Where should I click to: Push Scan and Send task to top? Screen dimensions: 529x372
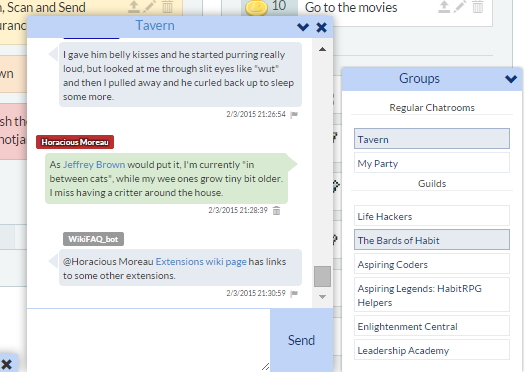[x=134, y=7]
